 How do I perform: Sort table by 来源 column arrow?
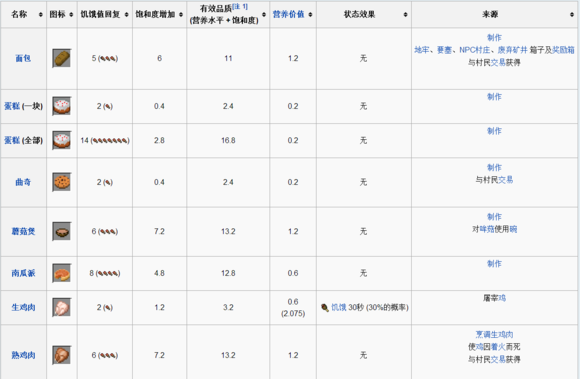point(572,14)
